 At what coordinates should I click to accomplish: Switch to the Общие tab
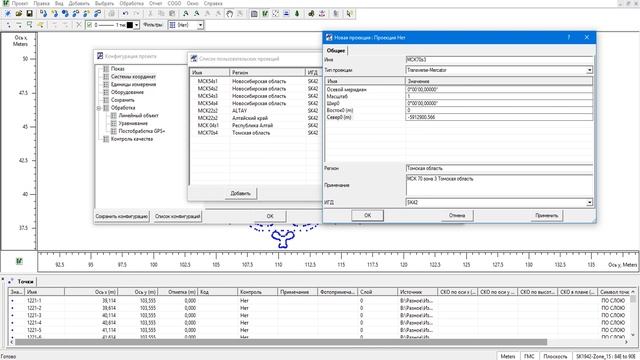(x=336, y=51)
